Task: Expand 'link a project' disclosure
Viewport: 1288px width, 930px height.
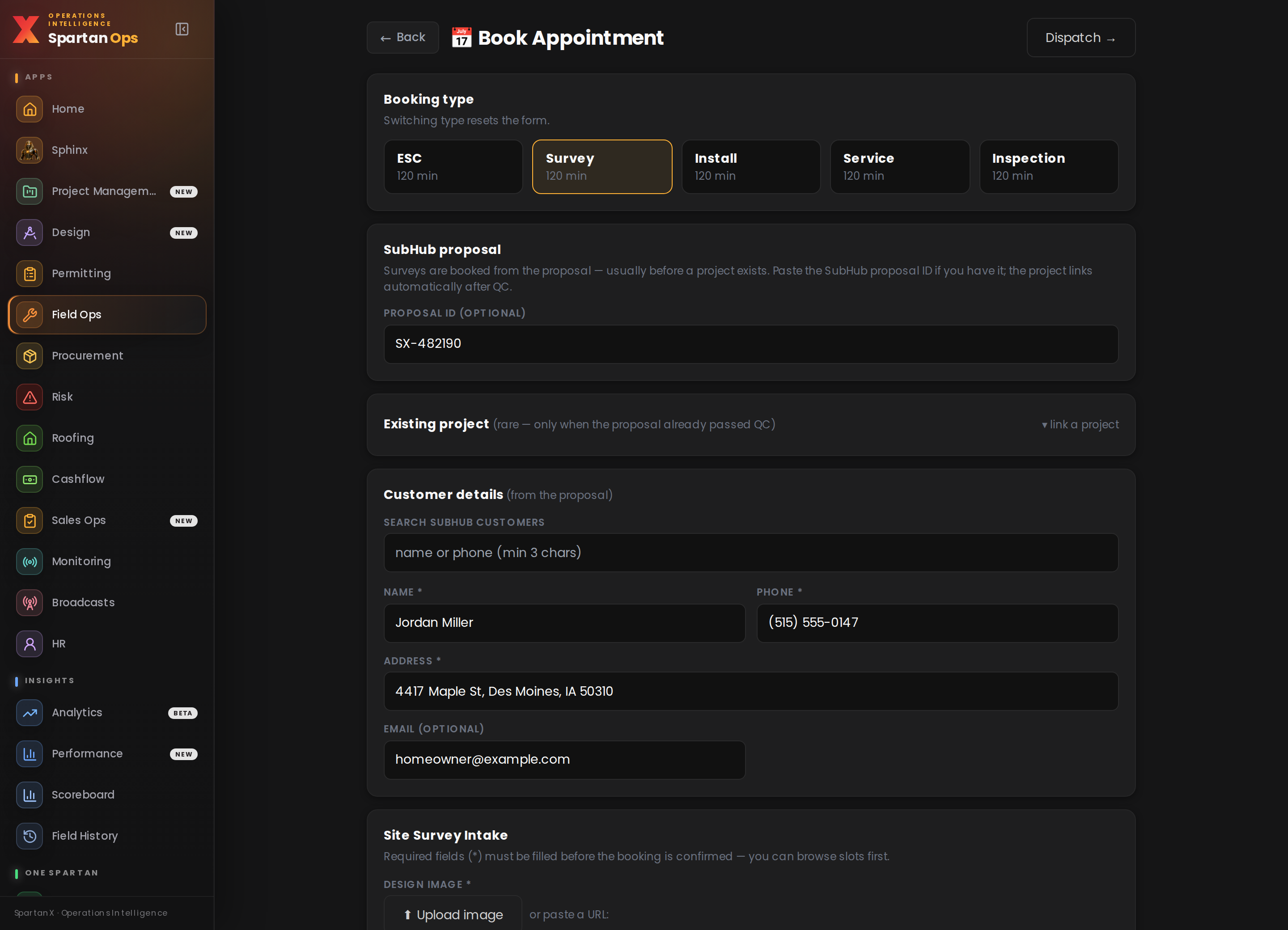Action: pyautogui.click(x=1080, y=425)
